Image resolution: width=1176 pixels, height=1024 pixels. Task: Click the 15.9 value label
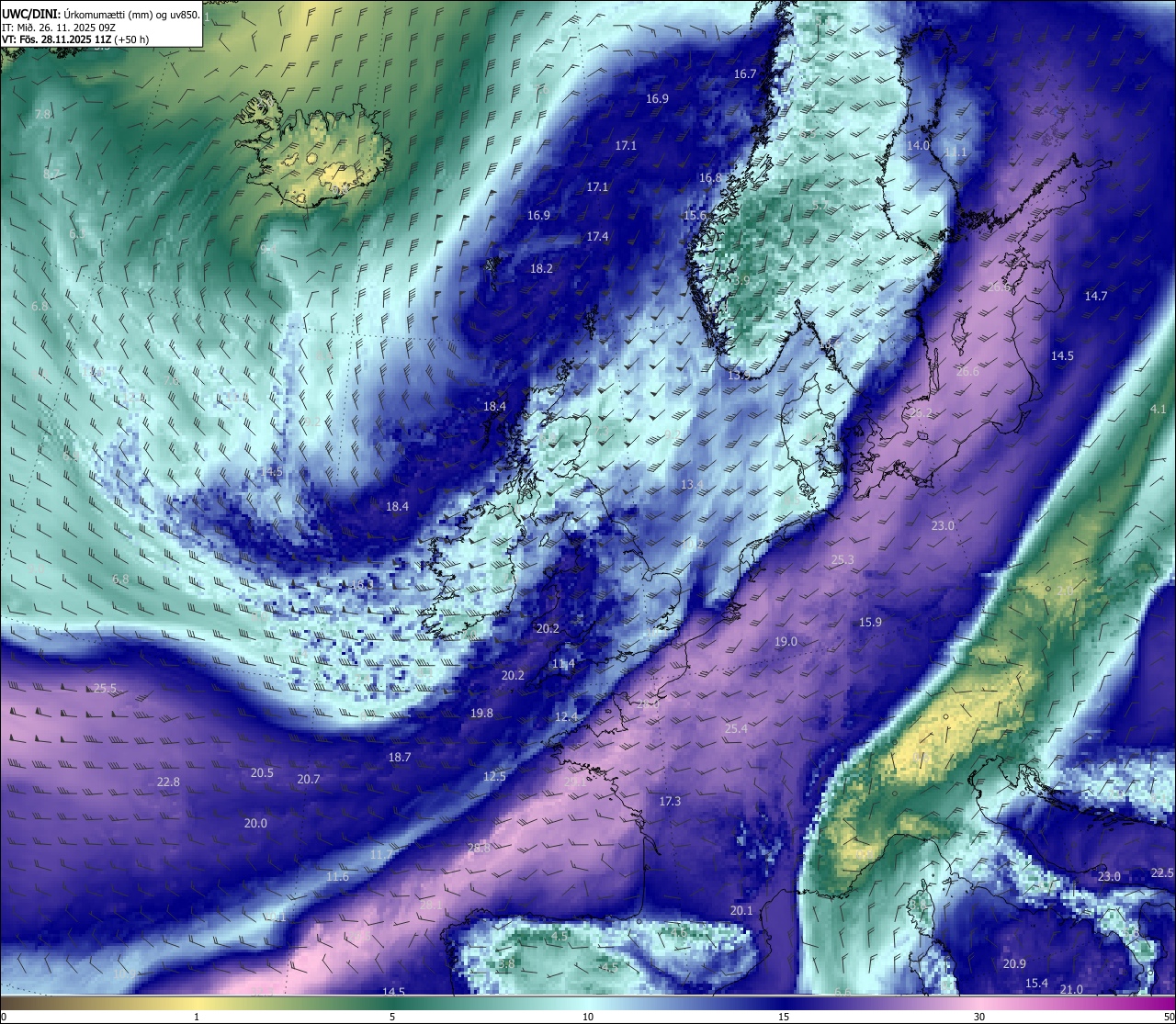[870, 623]
